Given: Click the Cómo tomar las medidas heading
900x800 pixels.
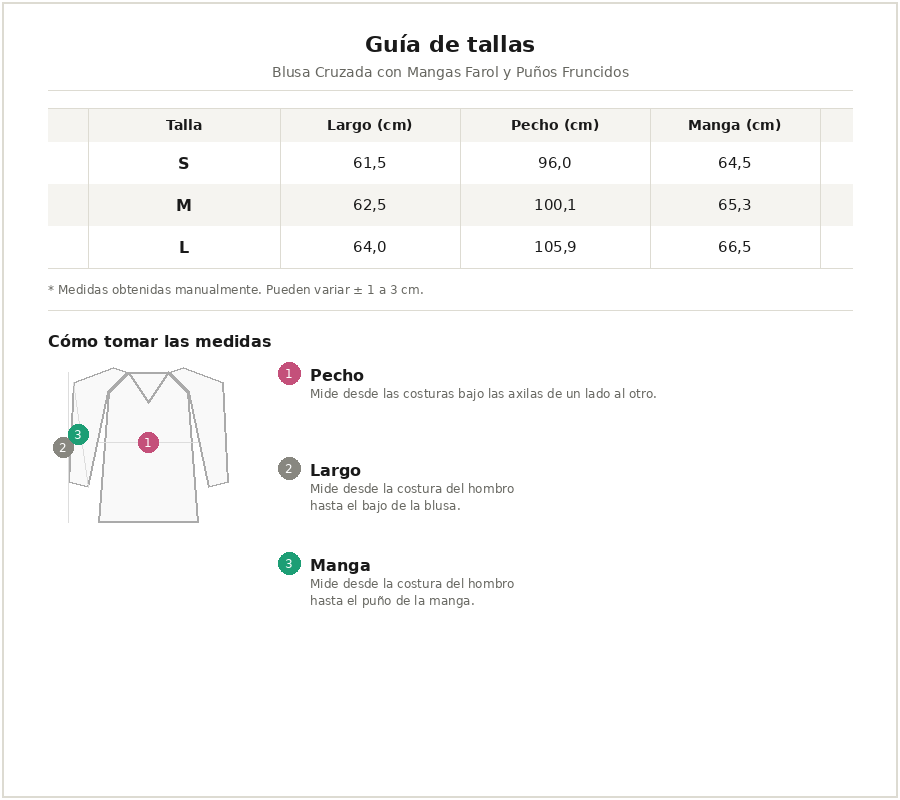Looking at the screenshot, I should pos(160,342).
